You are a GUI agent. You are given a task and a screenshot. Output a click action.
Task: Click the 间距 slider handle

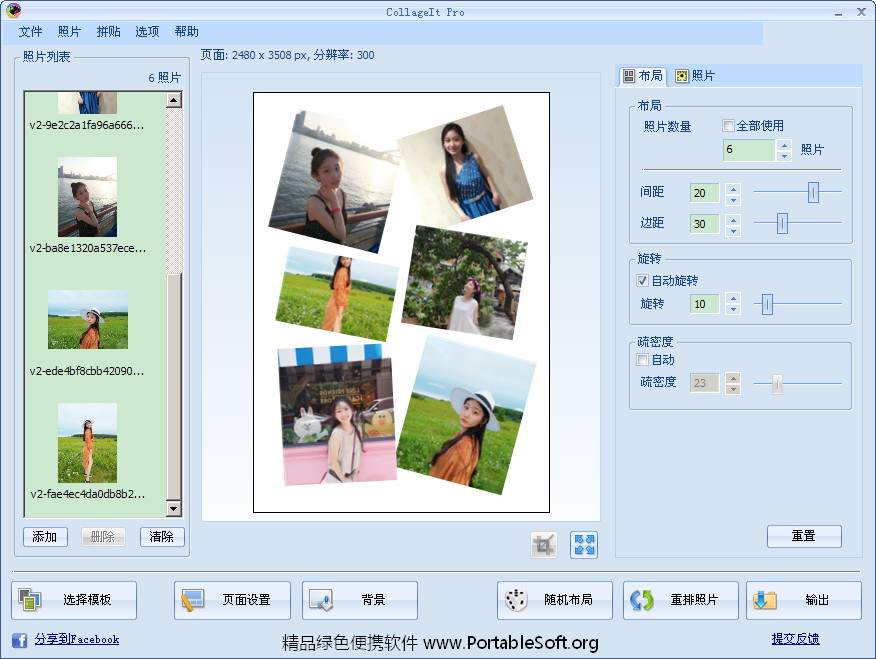(813, 192)
